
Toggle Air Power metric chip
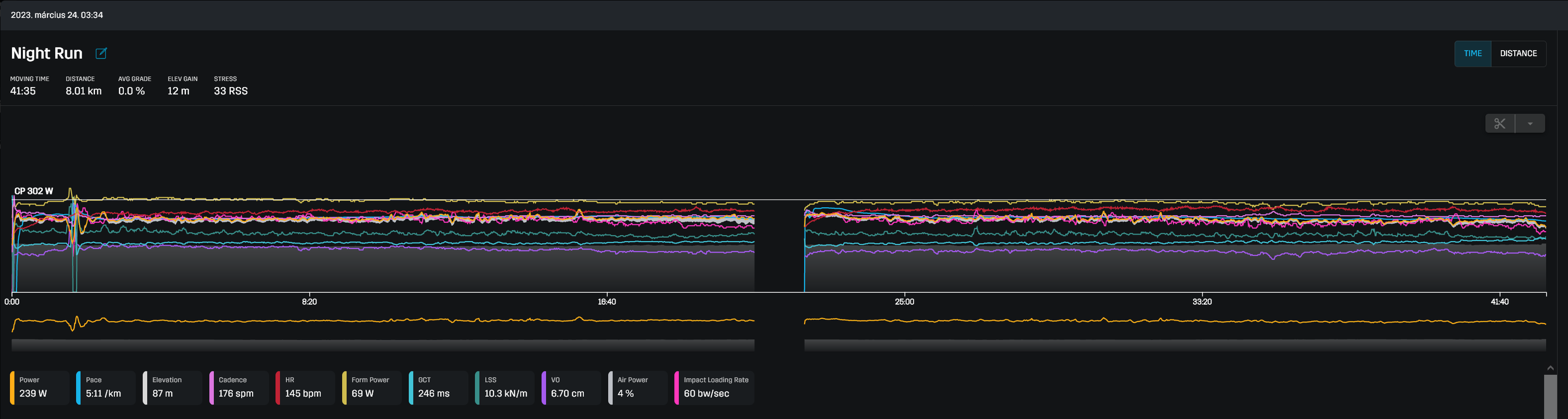tap(638, 387)
